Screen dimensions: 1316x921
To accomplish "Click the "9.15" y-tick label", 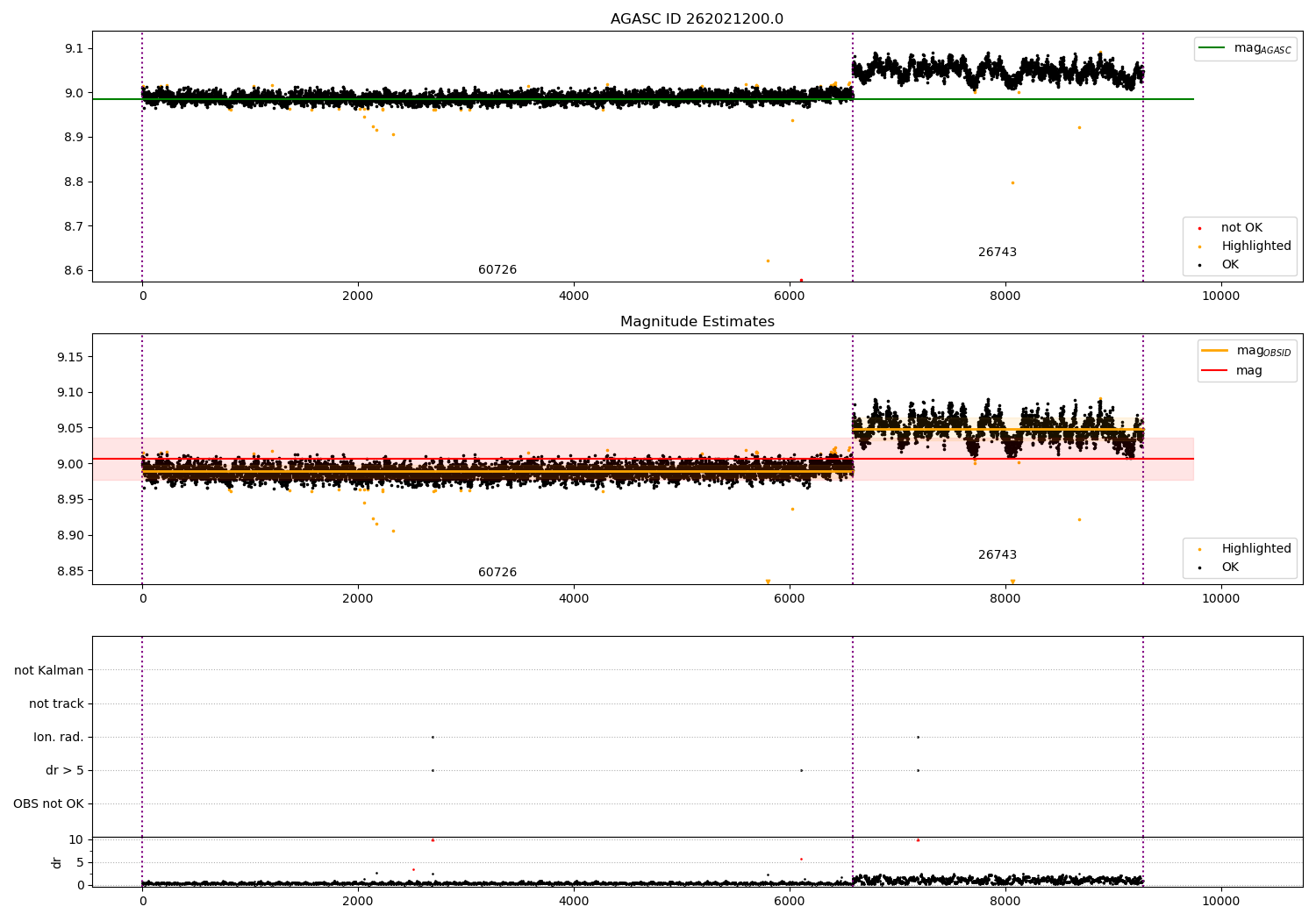I will pyautogui.click(x=70, y=357).
